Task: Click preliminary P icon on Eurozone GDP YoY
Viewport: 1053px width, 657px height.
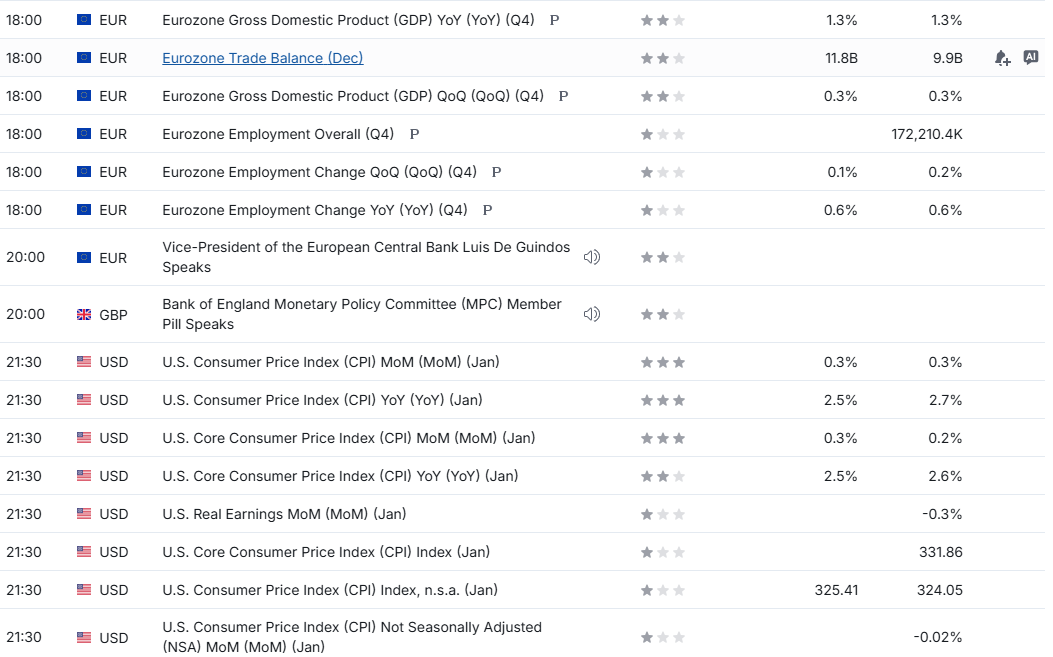Action: click(x=554, y=20)
